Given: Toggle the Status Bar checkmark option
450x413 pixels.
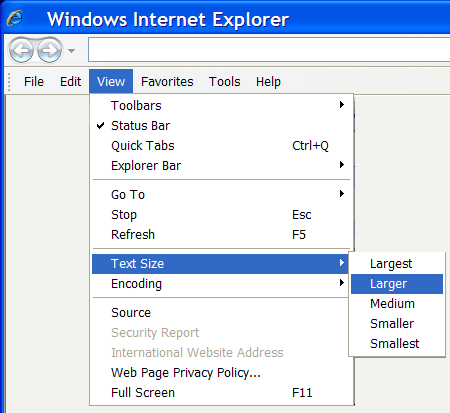Looking at the screenshot, I should (x=221, y=126).
